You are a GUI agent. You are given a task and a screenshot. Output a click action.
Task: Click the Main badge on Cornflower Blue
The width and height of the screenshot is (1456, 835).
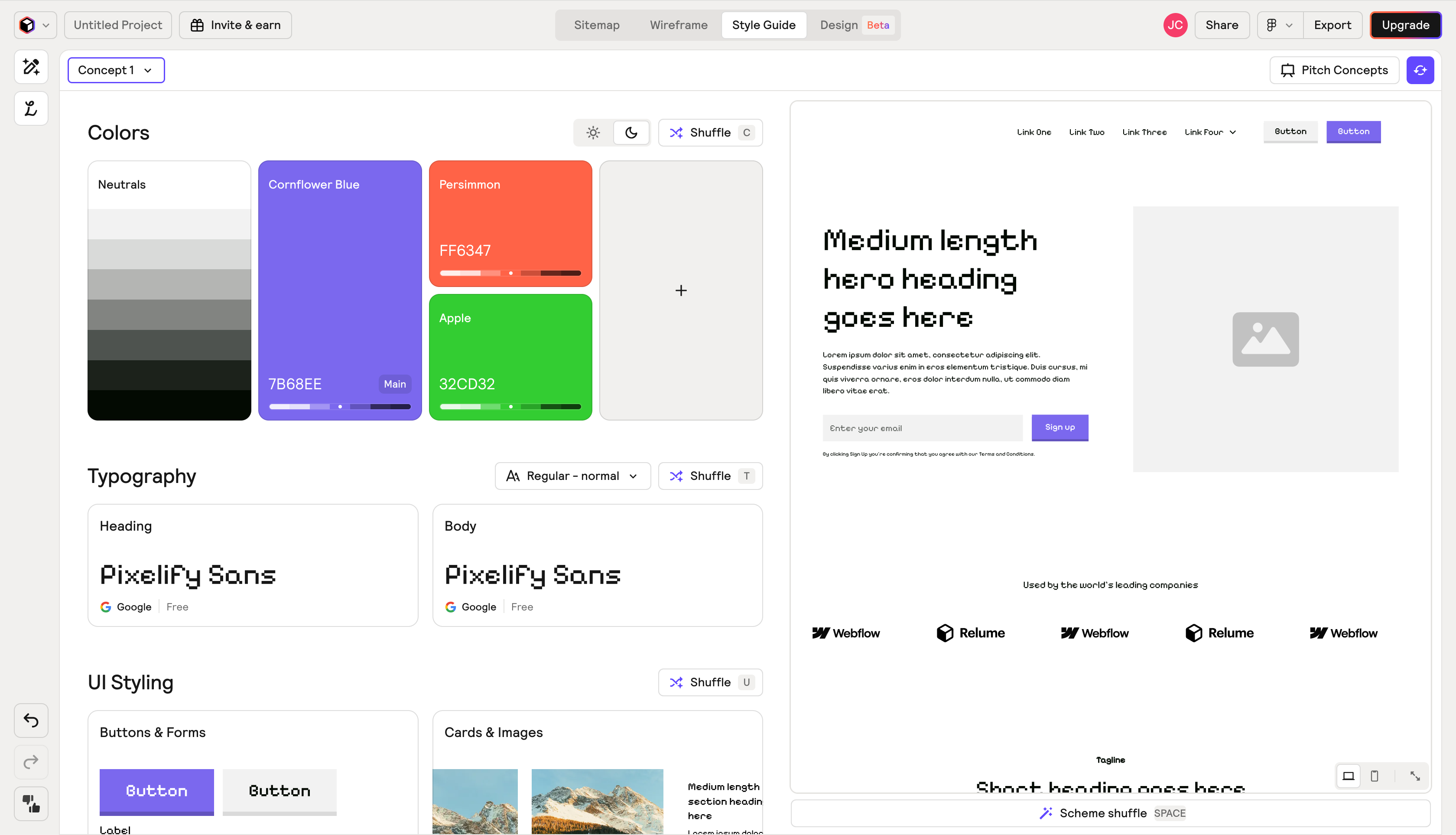(x=395, y=384)
